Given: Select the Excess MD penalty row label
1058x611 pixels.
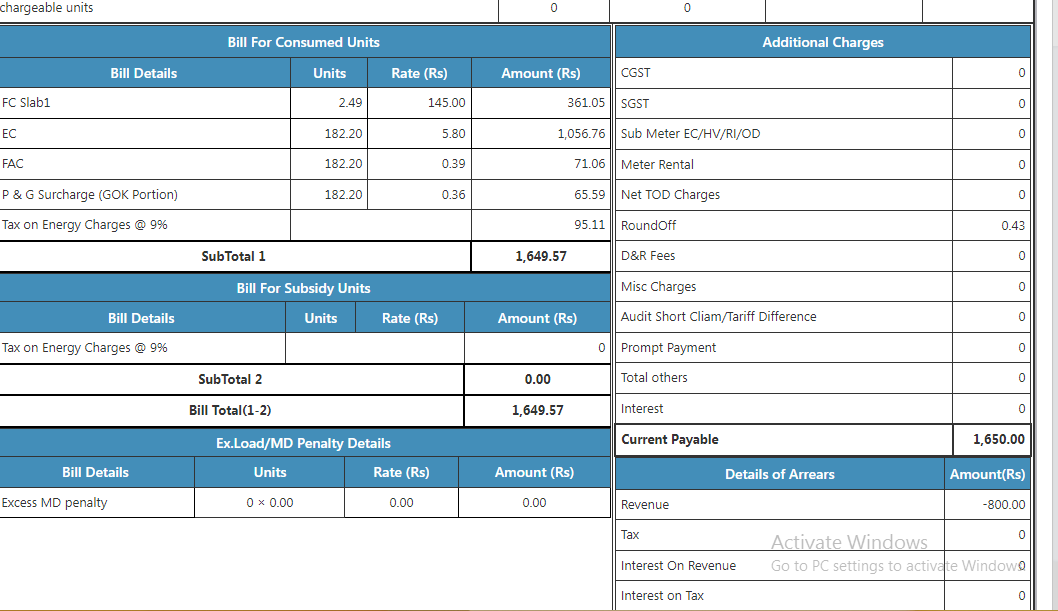Looking at the screenshot, I should point(55,503).
